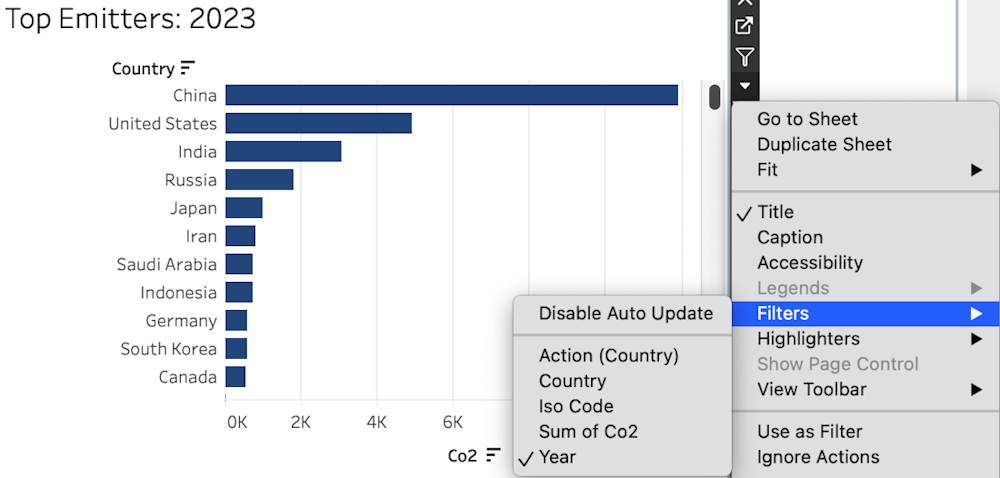Click the vertical scrollbar thumb beside chart
The image size is (1000, 478).
pyautogui.click(x=715, y=97)
